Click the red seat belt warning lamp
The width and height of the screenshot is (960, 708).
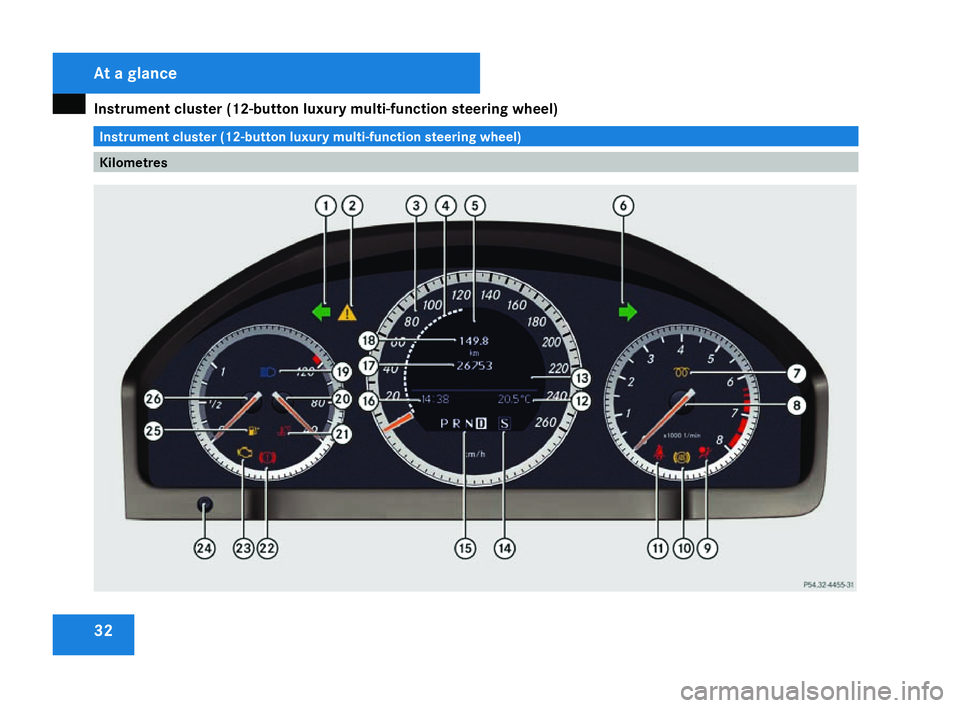[659, 453]
